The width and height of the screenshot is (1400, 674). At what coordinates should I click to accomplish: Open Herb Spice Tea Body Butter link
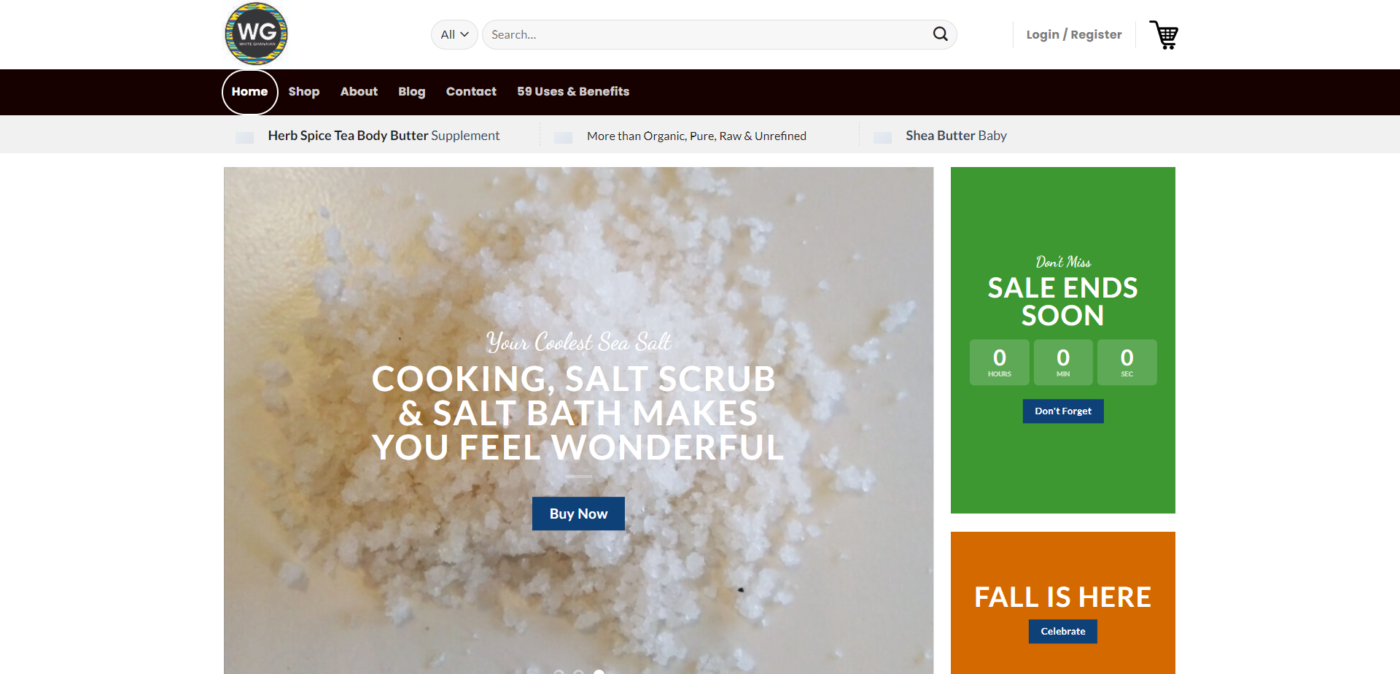tap(348, 136)
